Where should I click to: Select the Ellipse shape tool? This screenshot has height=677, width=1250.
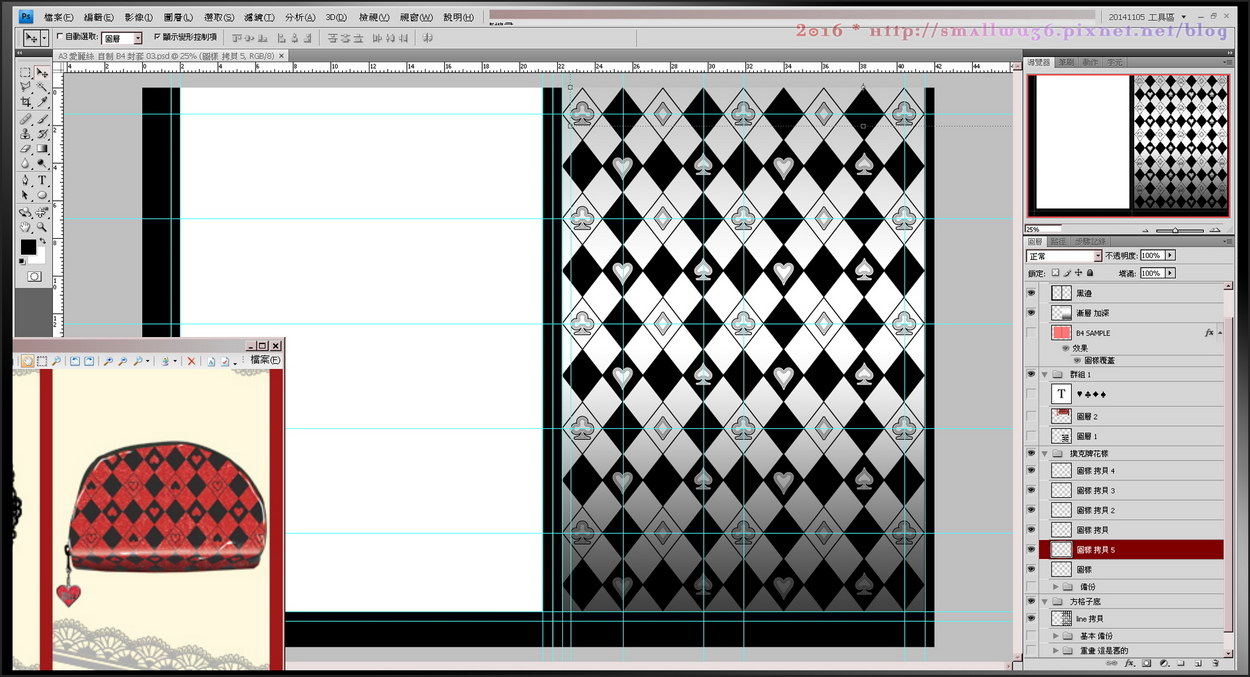click(42, 196)
